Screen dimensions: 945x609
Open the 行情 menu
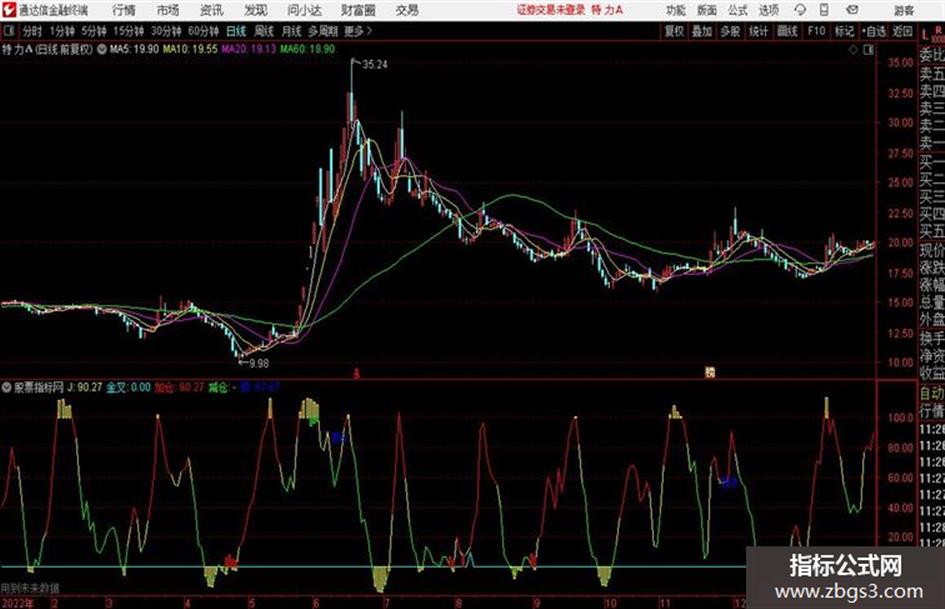click(124, 10)
